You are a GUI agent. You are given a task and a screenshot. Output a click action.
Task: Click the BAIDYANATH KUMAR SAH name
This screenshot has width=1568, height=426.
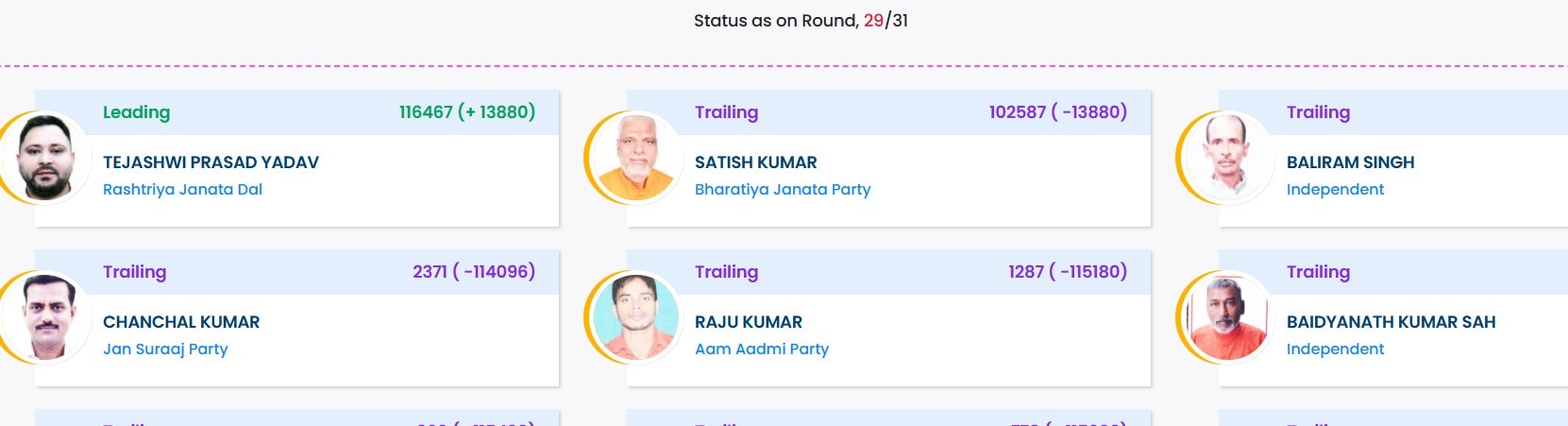pyautogui.click(x=1391, y=322)
